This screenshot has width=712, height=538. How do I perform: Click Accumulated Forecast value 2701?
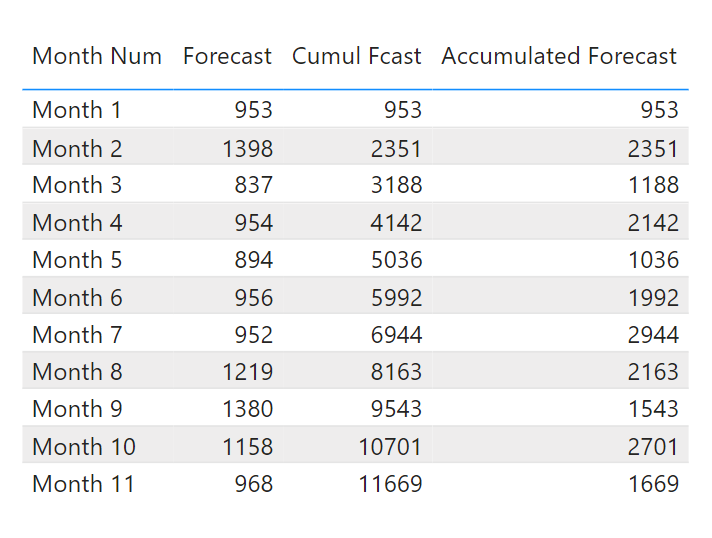[653, 447]
